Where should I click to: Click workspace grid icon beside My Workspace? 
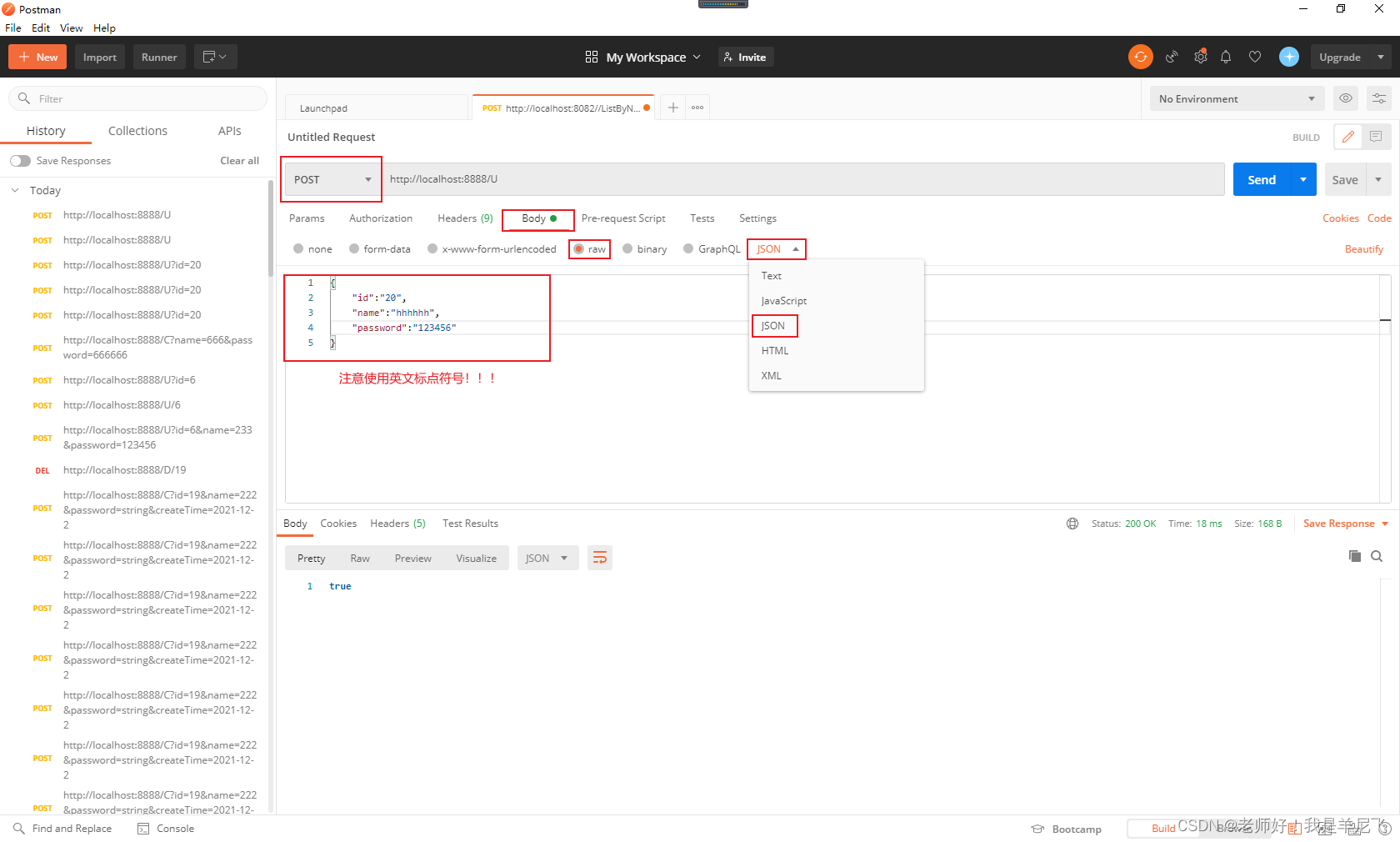(x=592, y=57)
